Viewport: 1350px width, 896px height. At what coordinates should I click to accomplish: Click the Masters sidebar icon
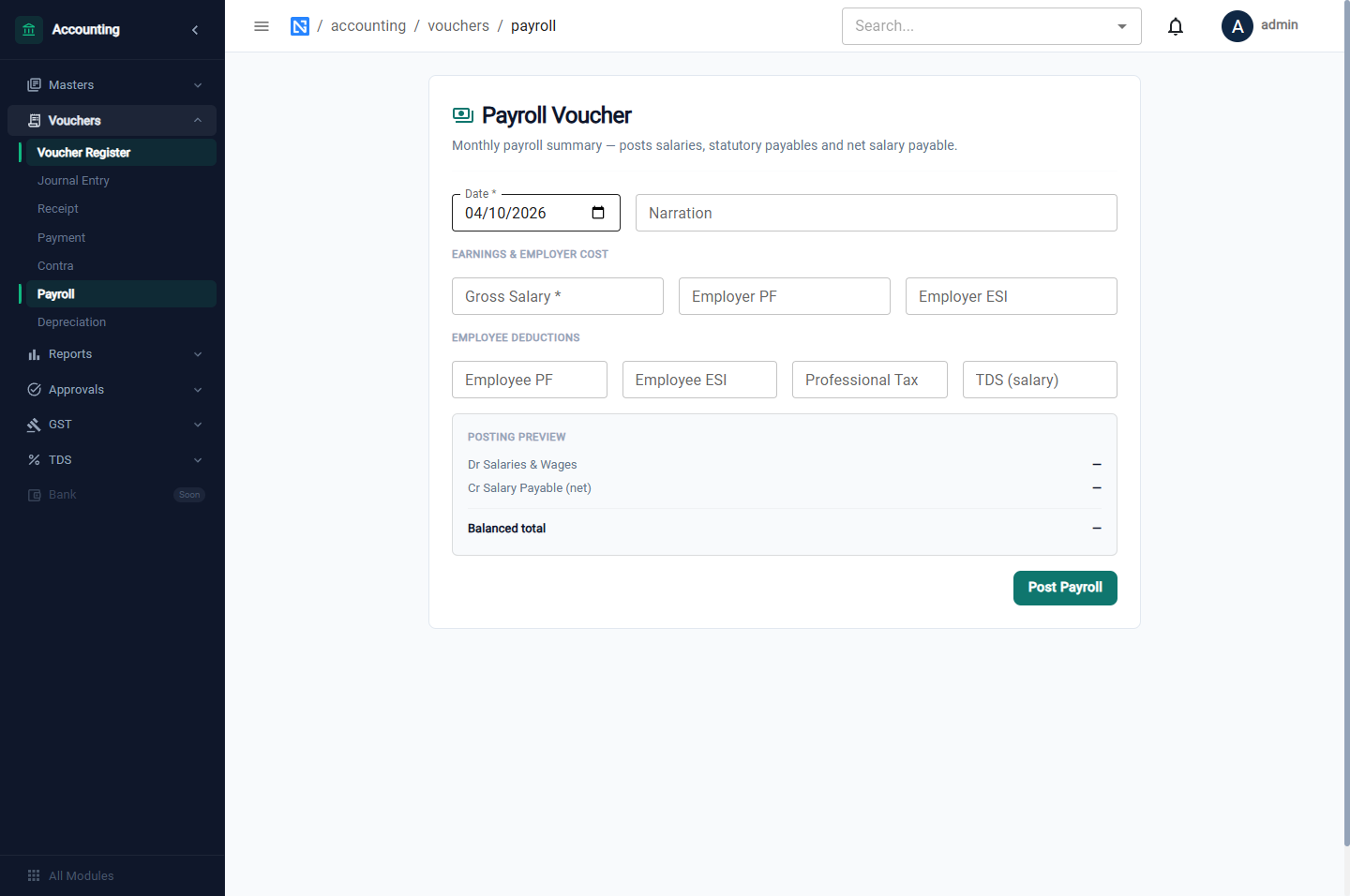(x=35, y=85)
